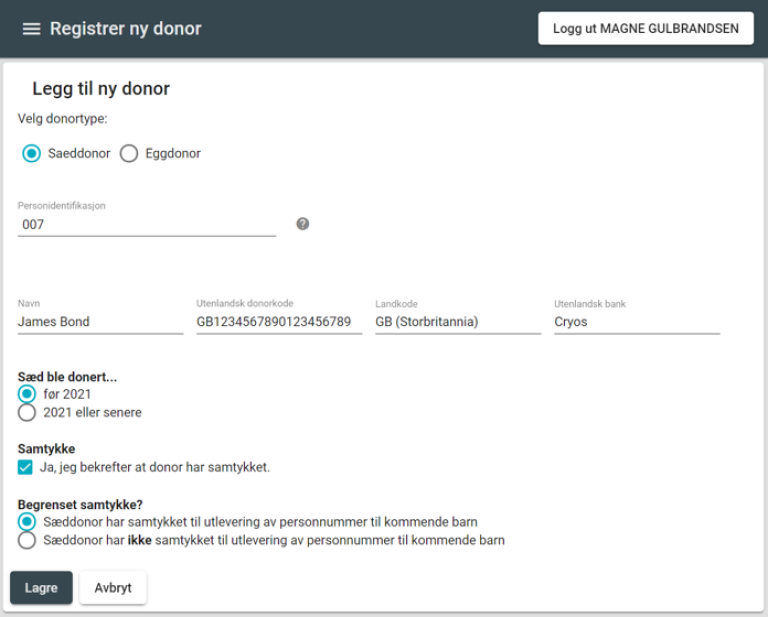Focus the Personidentifikasjon input field
Image resolution: width=768 pixels, height=617 pixels.
(147, 225)
